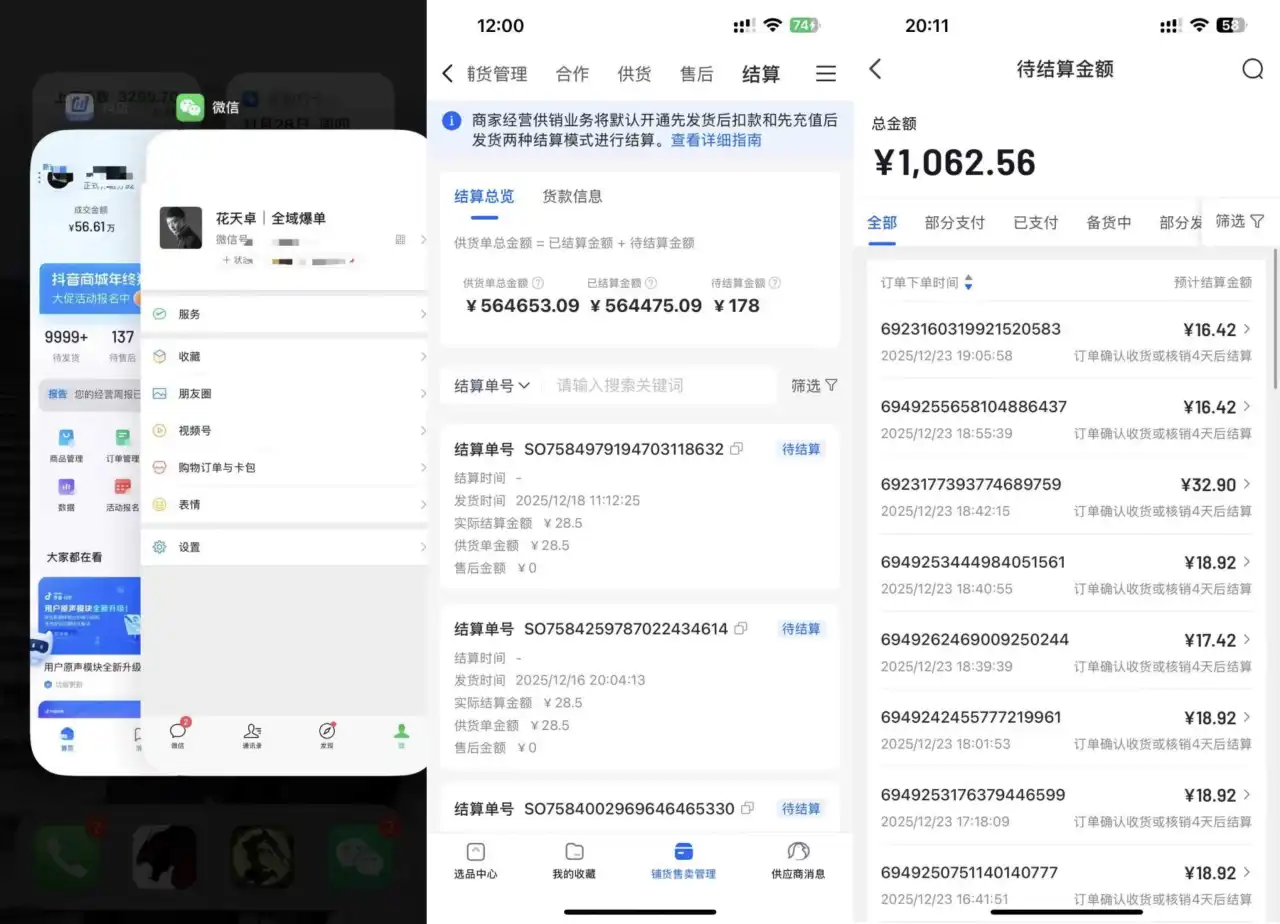Expand order 6923177393774689759 chevron
This screenshot has width=1280, height=924.
tap(1247, 484)
